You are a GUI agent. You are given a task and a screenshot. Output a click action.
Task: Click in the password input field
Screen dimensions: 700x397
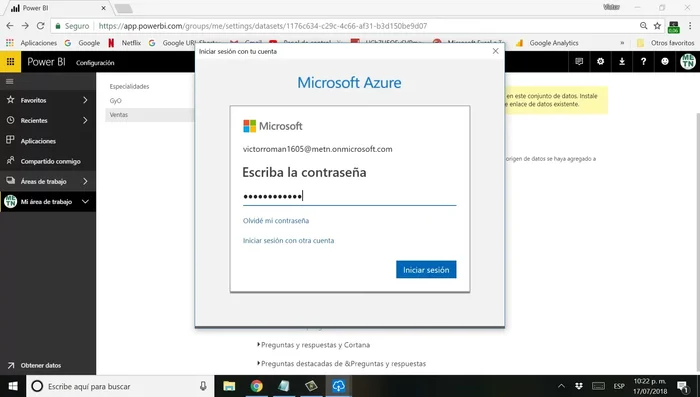(350, 196)
